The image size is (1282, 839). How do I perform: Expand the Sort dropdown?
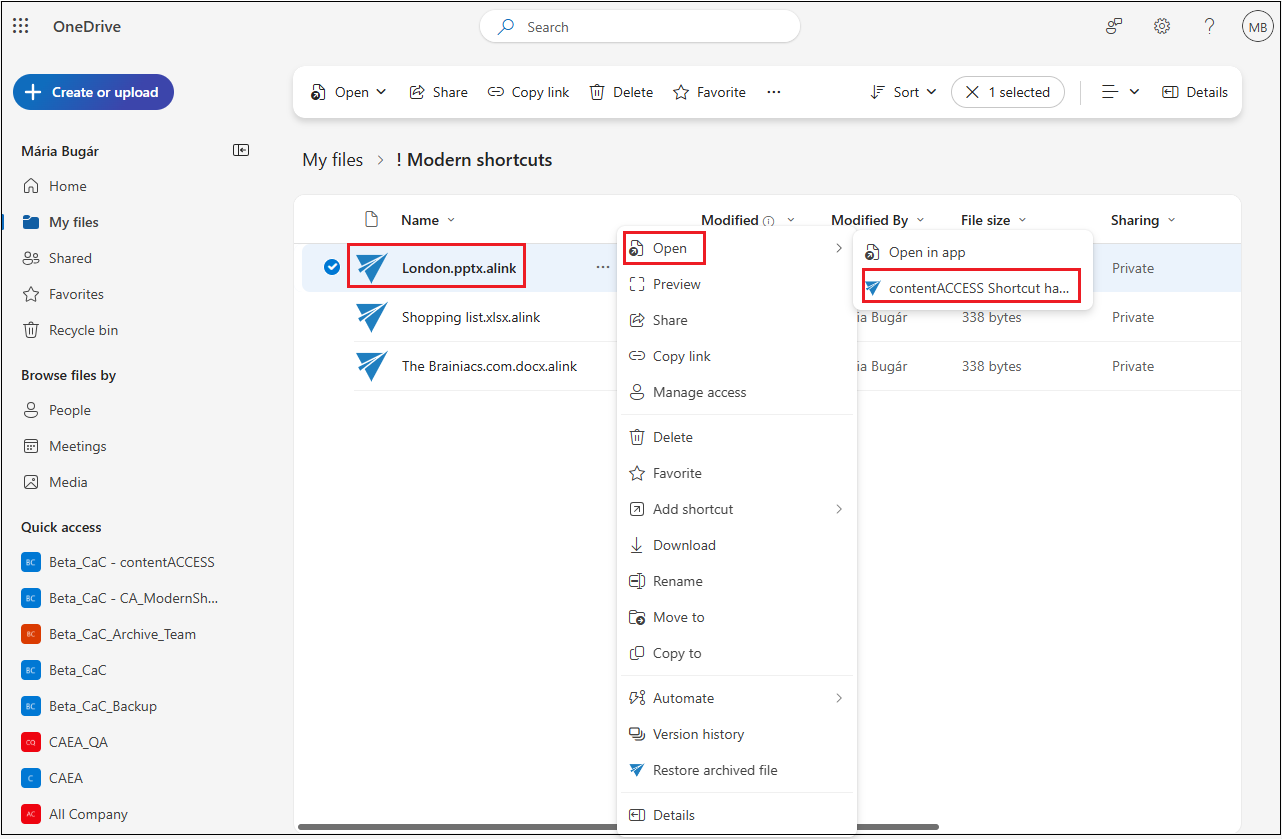click(x=903, y=92)
